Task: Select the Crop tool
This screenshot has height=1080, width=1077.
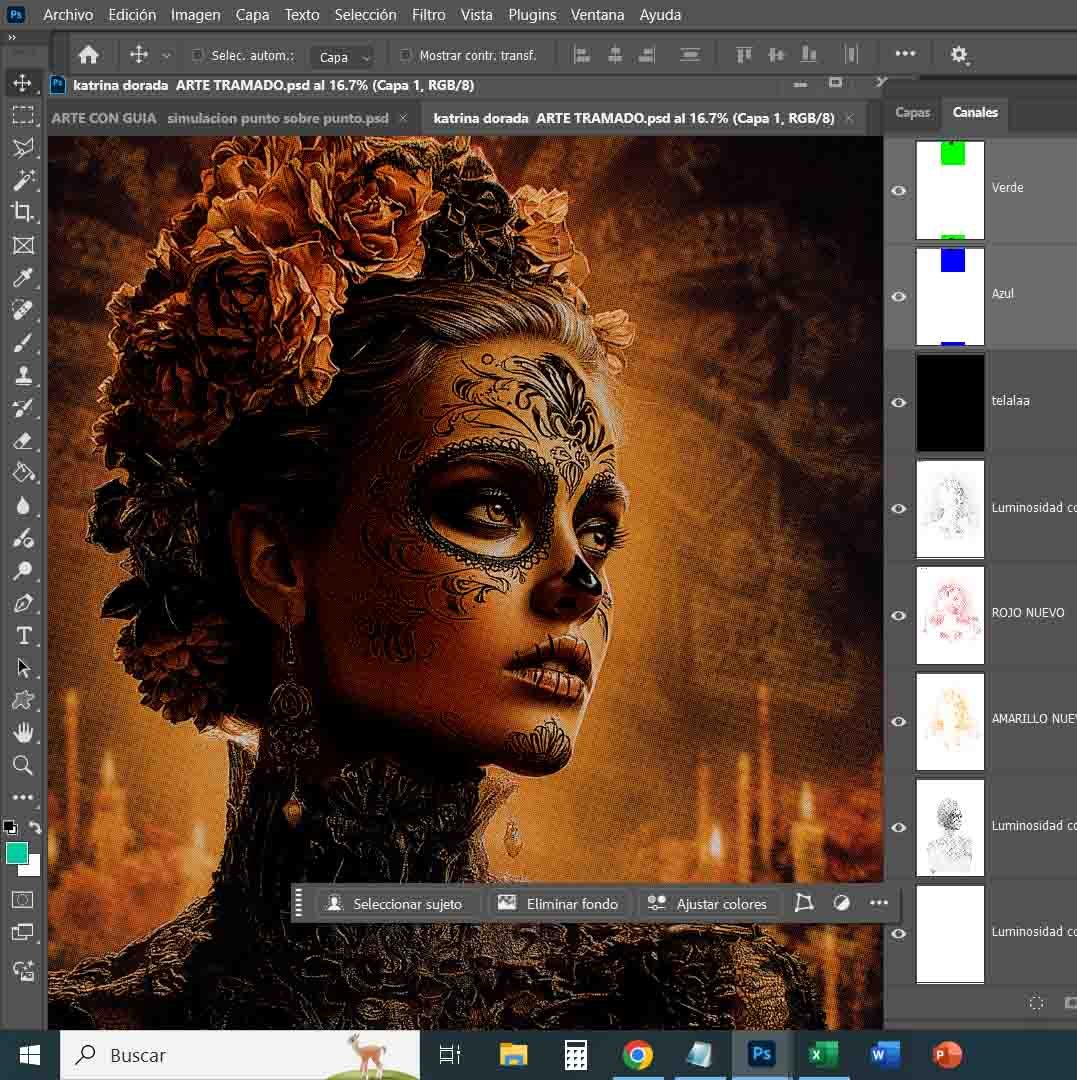Action: coord(22,212)
